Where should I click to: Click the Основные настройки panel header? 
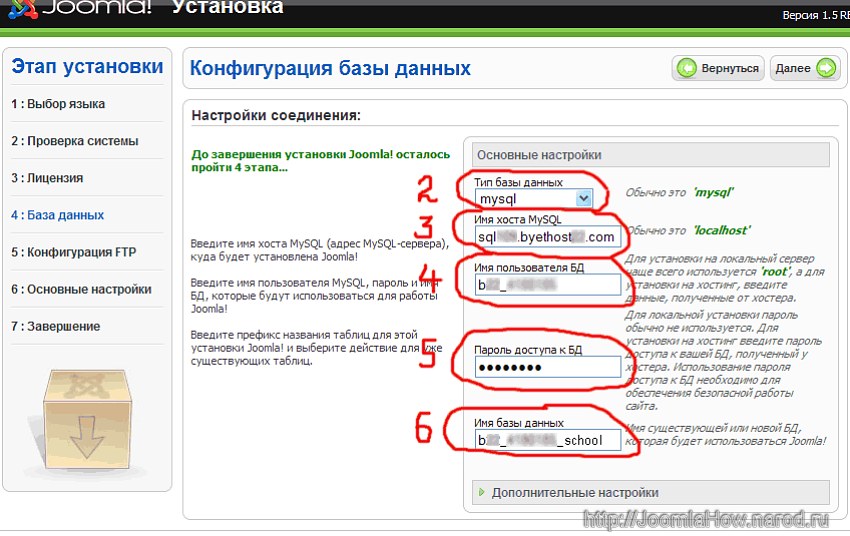651,155
